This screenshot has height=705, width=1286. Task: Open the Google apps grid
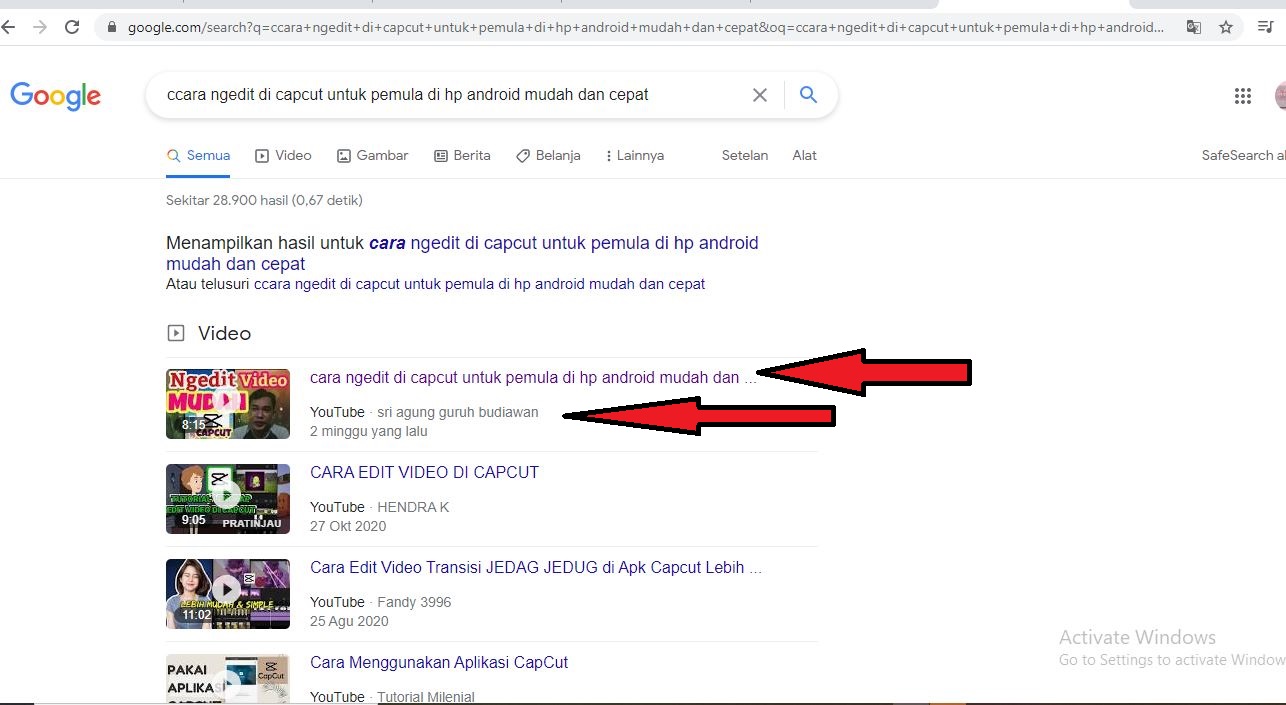click(1243, 95)
